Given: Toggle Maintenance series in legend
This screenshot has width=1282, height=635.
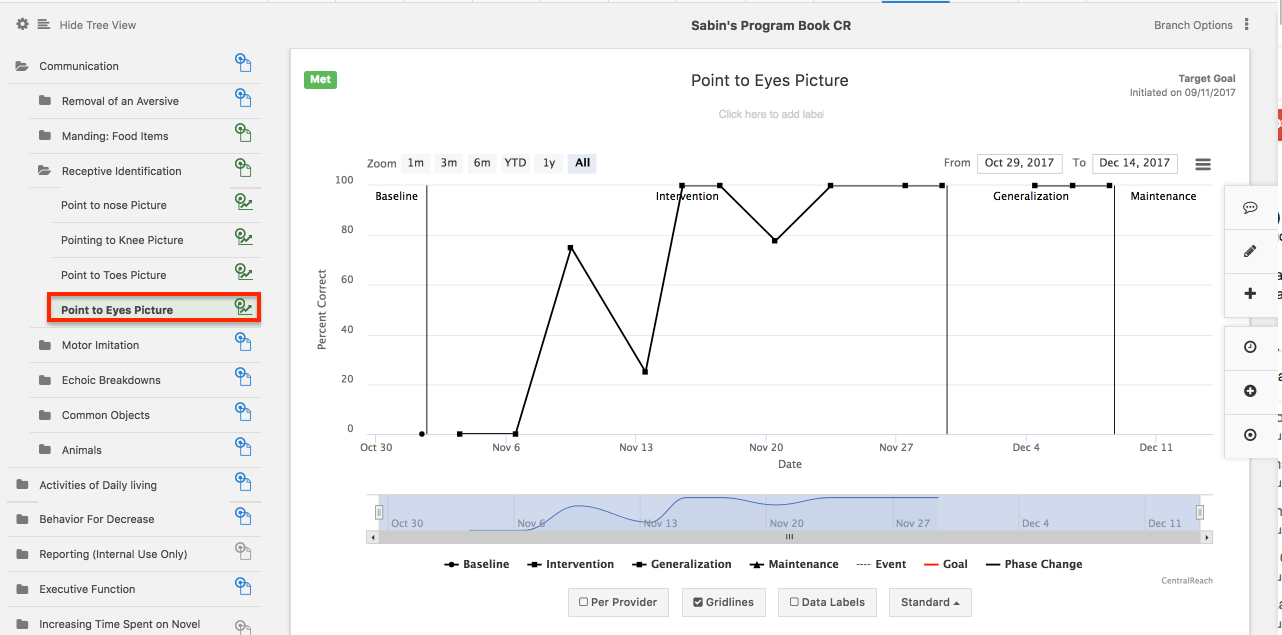Looking at the screenshot, I should pos(793,564).
